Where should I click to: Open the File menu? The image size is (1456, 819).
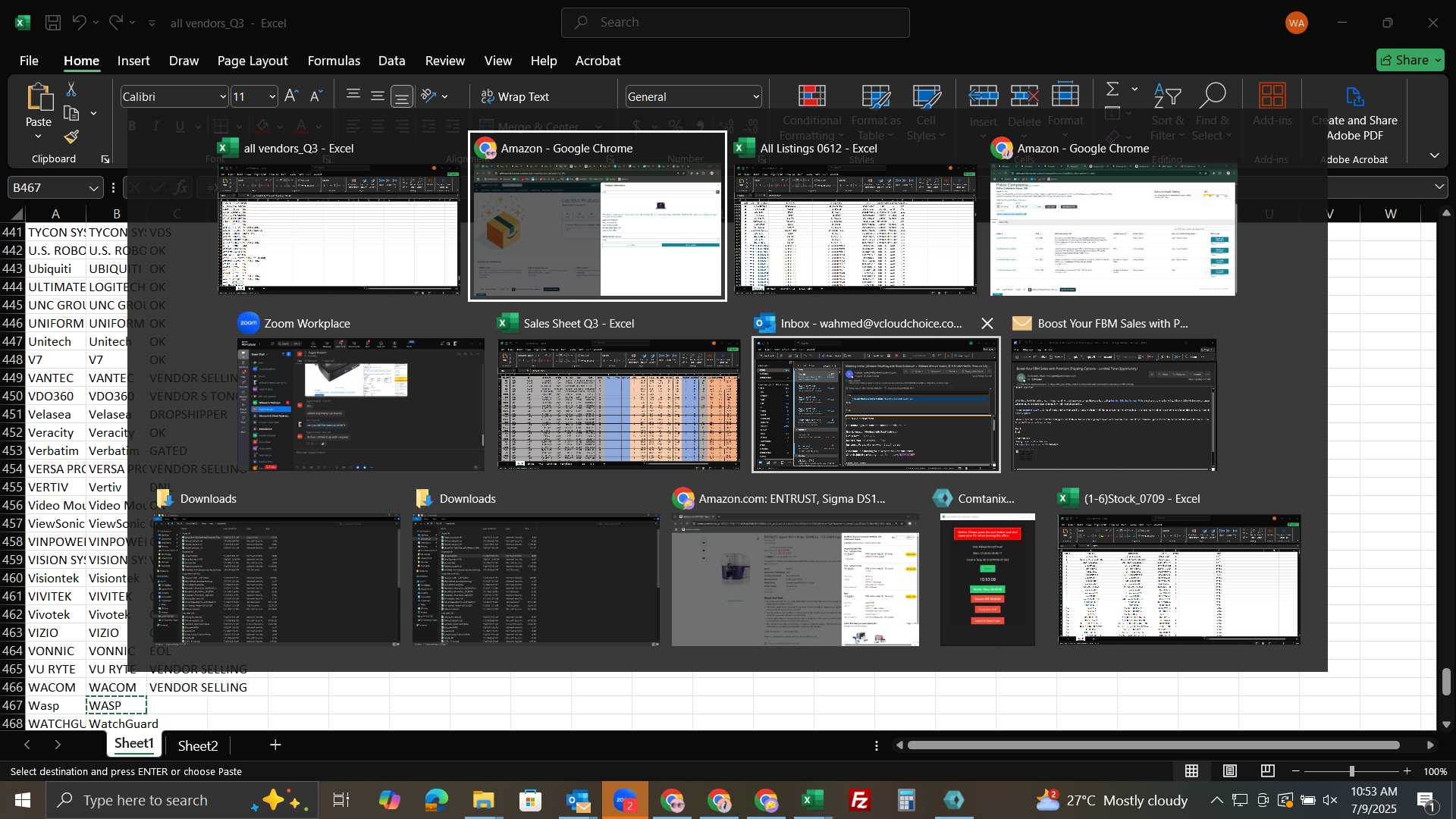29,61
